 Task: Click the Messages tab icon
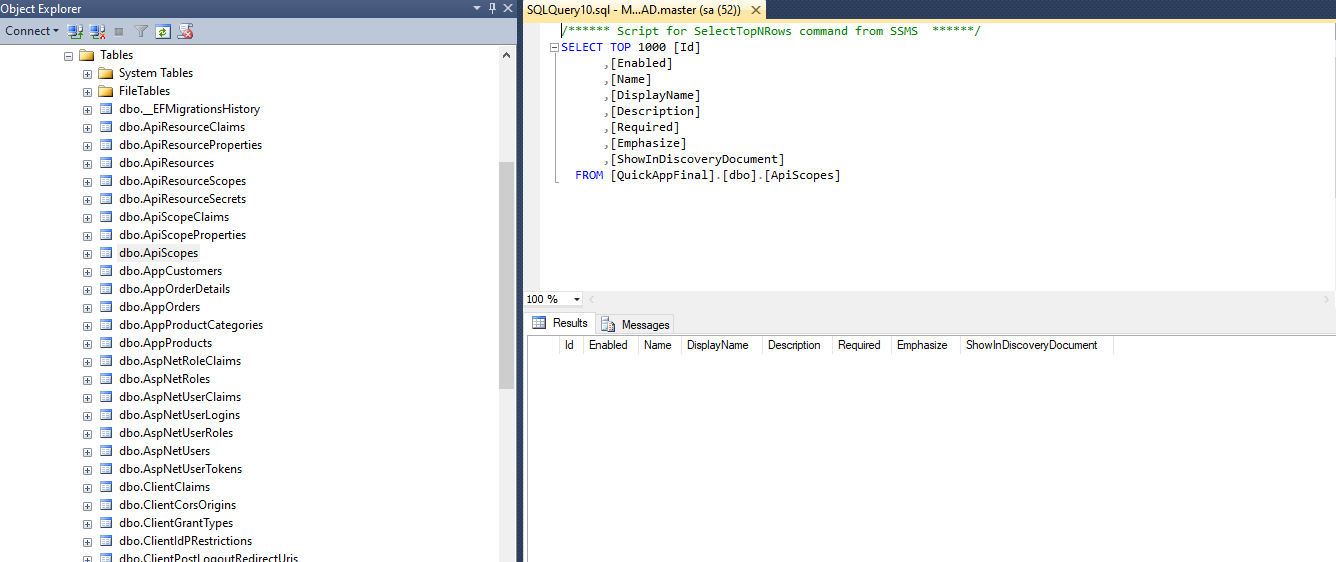tap(608, 324)
